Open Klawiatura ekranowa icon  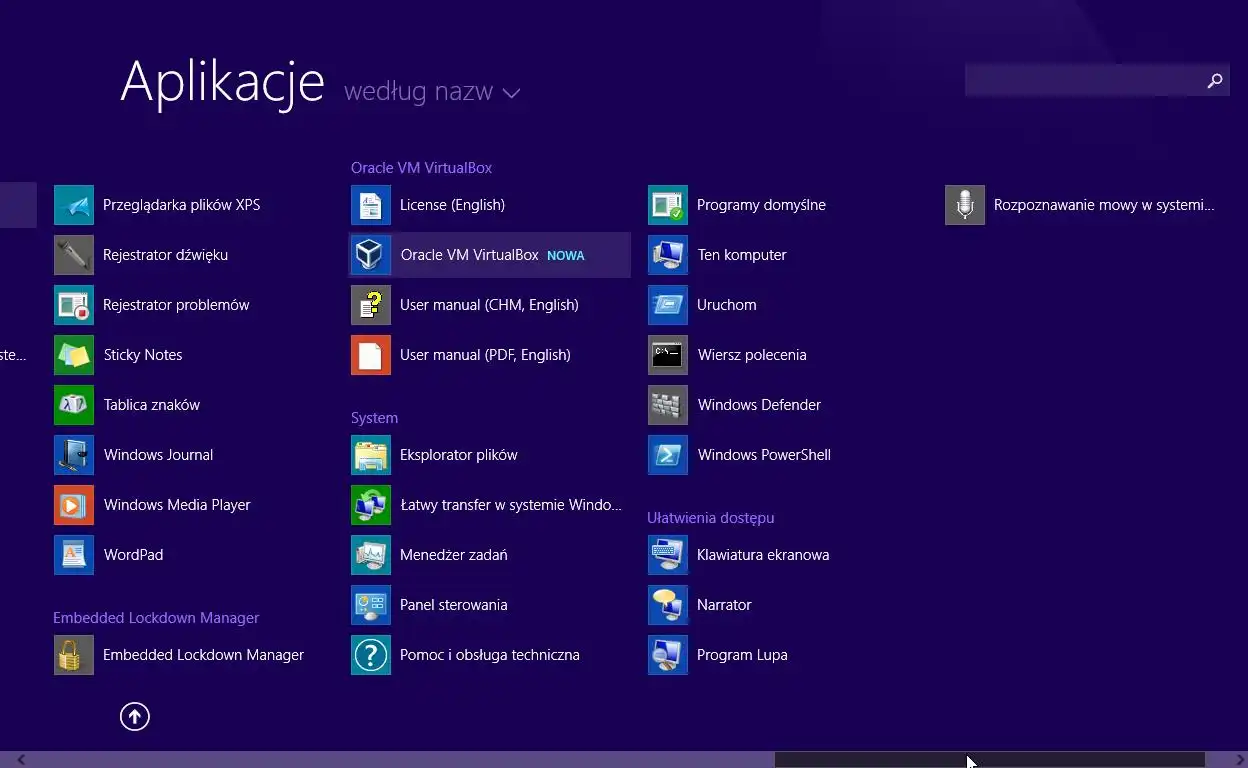[x=668, y=555]
